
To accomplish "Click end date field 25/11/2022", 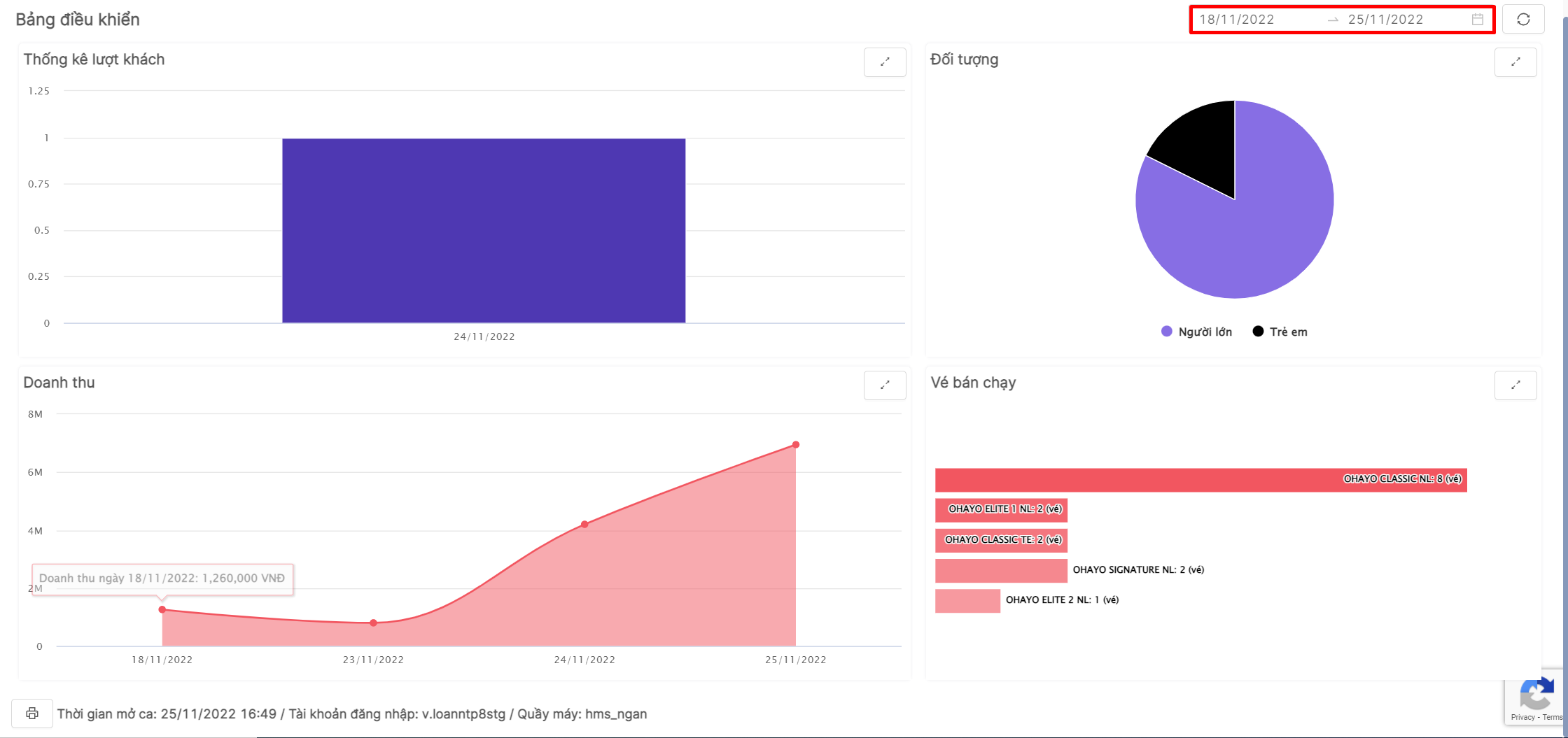I will (1385, 20).
